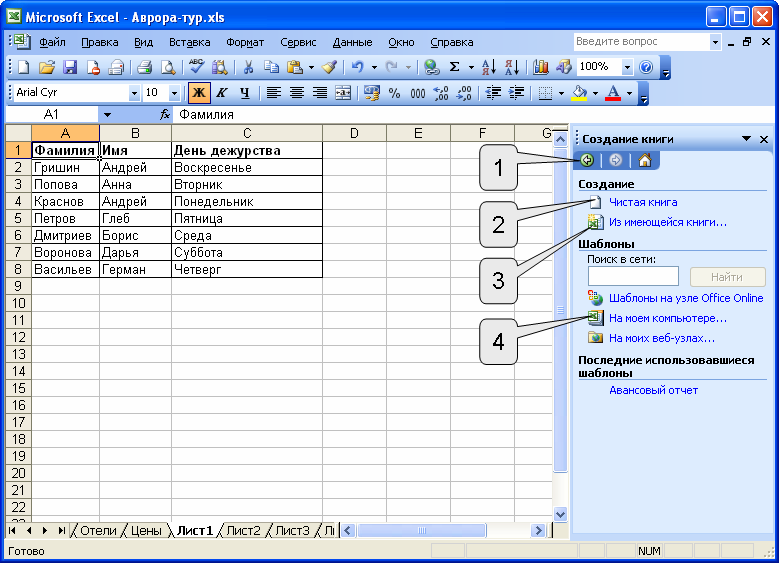Click the Print icon
The image size is (779, 563).
(x=144, y=67)
